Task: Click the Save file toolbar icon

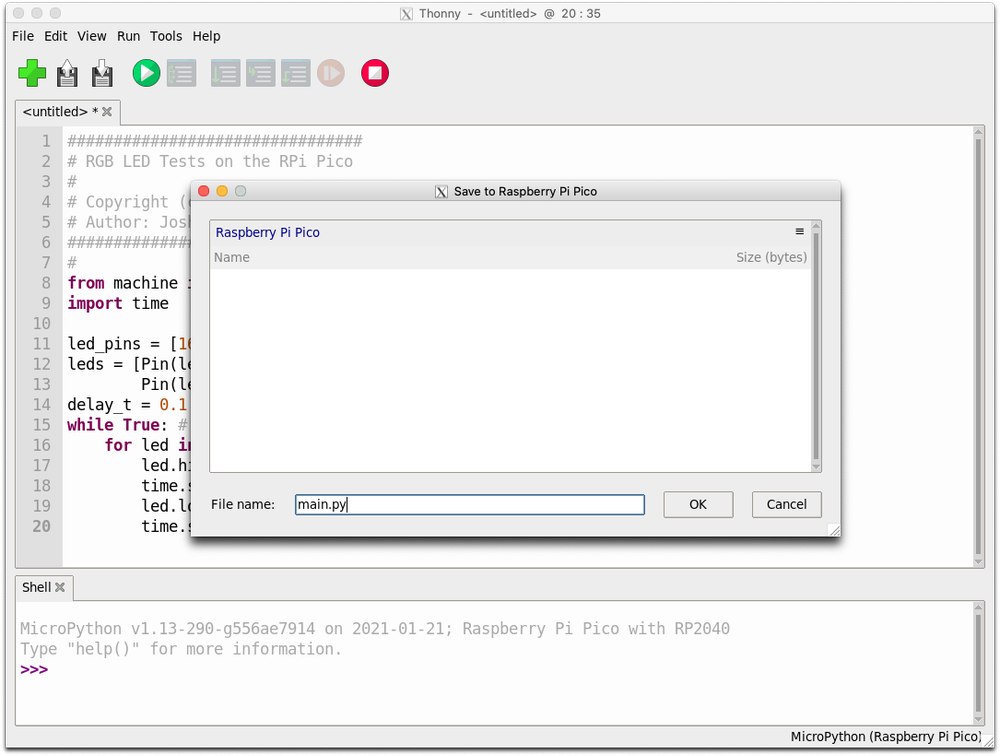Action: (102, 73)
